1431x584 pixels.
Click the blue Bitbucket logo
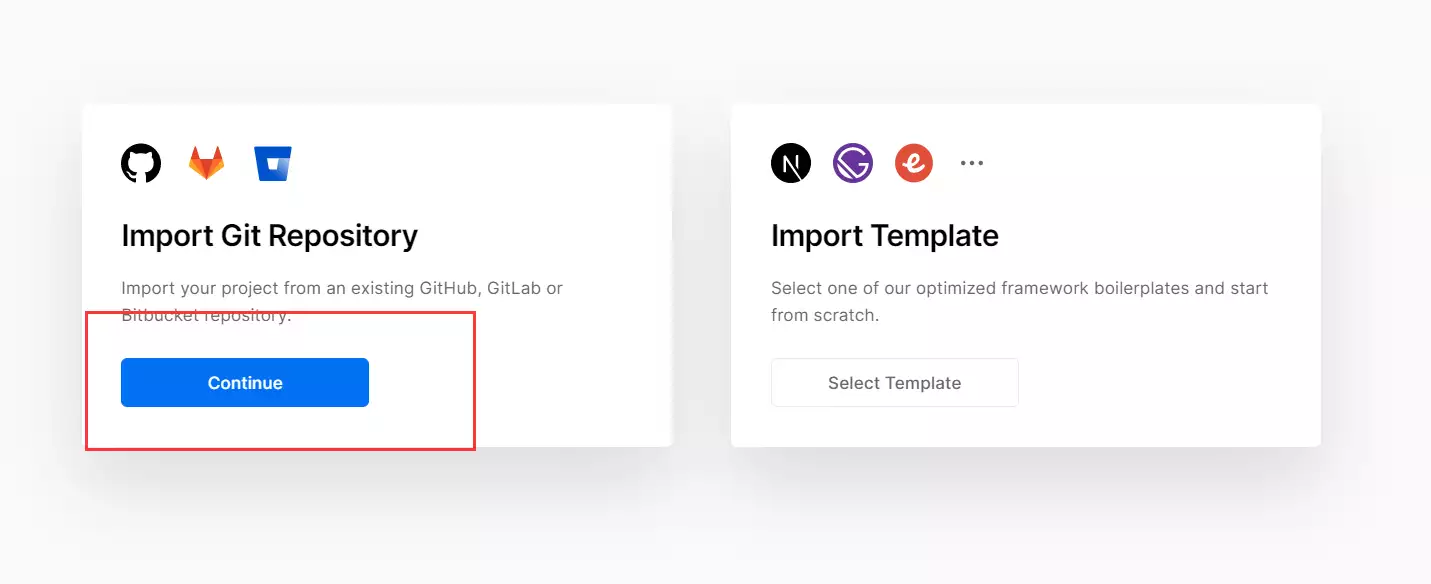pos(273,163)
